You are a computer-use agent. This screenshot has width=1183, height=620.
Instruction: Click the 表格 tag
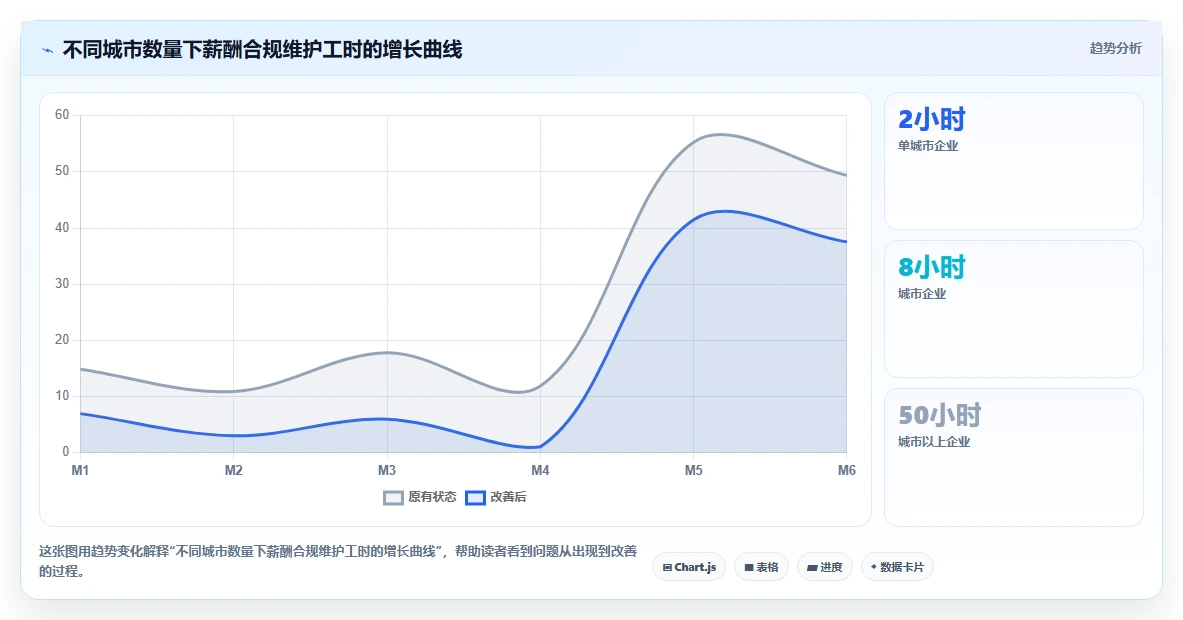point(761,567)
